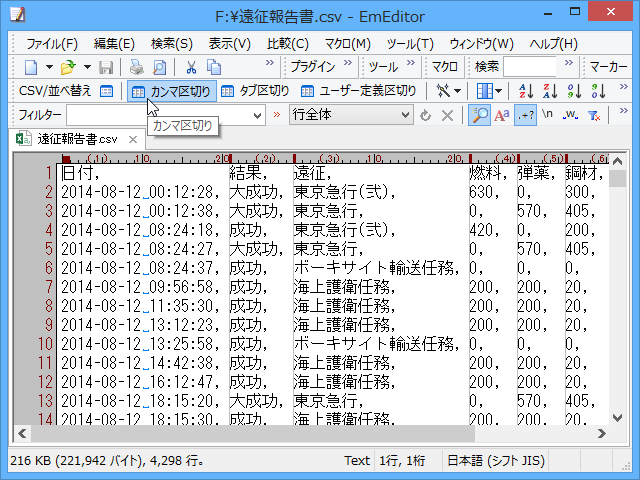640x480 pixels.
Task: Open the ウィンドウ(W) menu
Action: (481, 44)
